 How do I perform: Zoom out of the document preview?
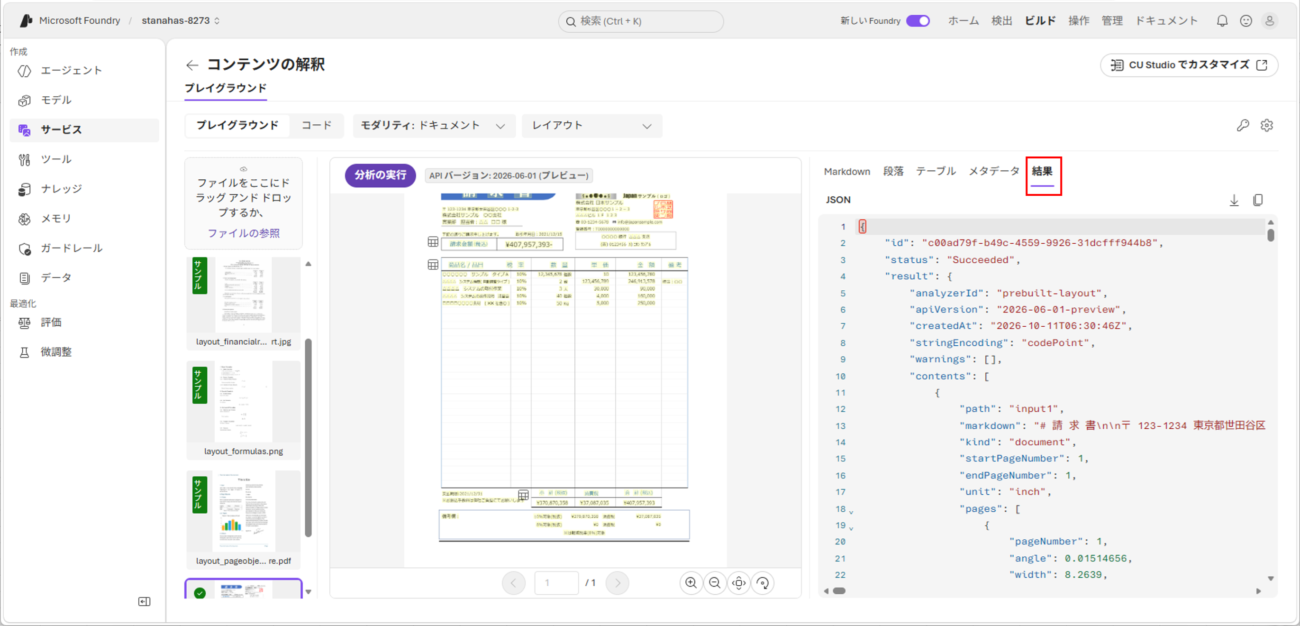tap(715, 583)
